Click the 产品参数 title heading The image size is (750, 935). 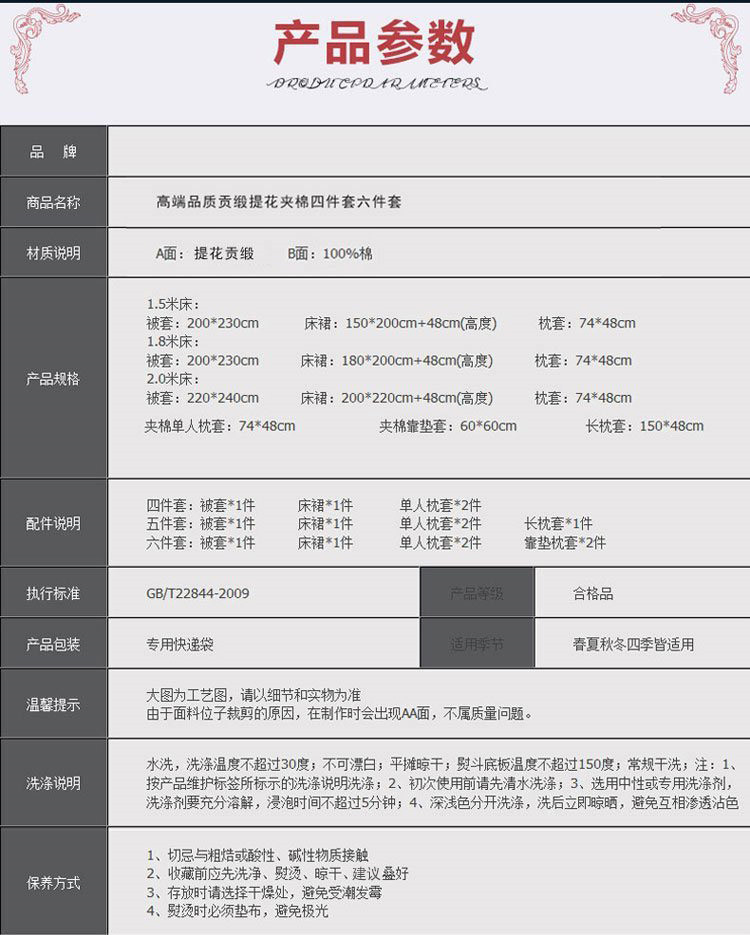pos(375,43)
